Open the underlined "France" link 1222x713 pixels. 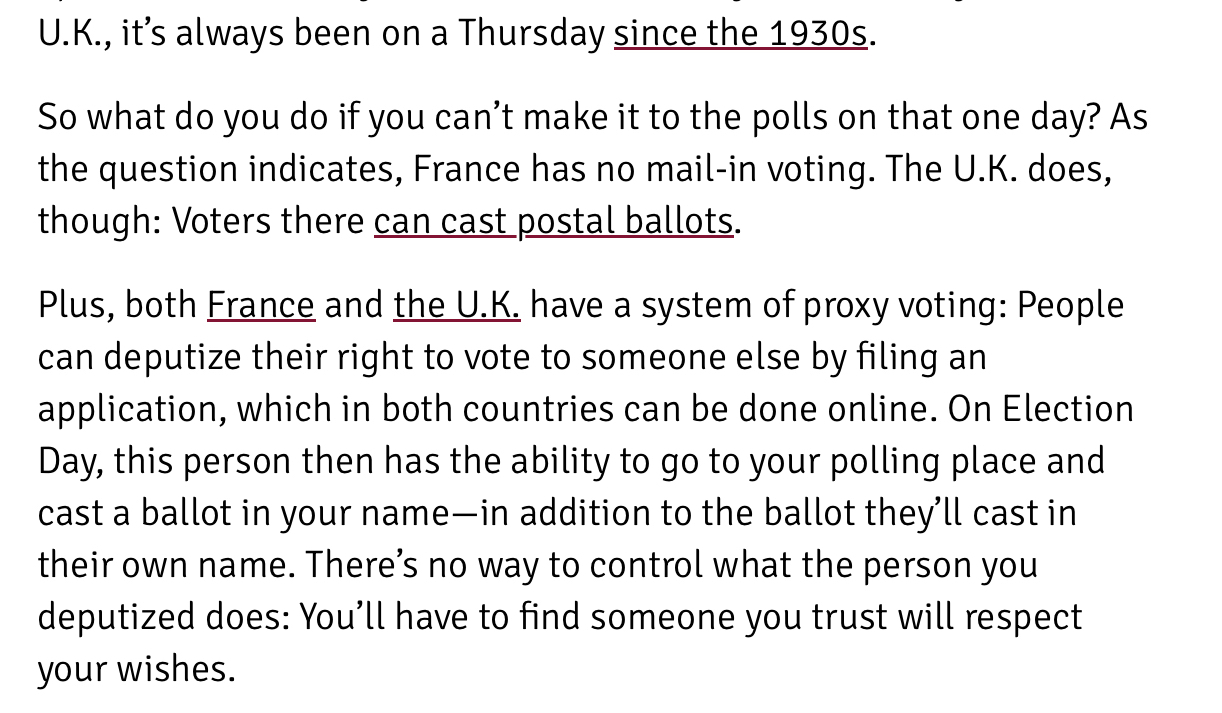[260, 305]
